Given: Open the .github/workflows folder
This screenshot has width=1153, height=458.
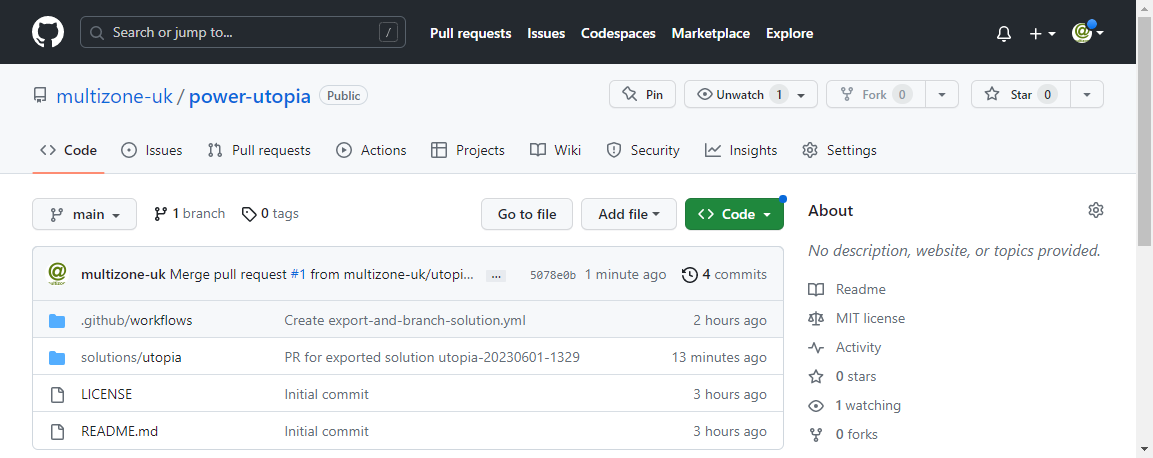Looking at the screenshot, I should pyautogui.click(x=136, y=321).
